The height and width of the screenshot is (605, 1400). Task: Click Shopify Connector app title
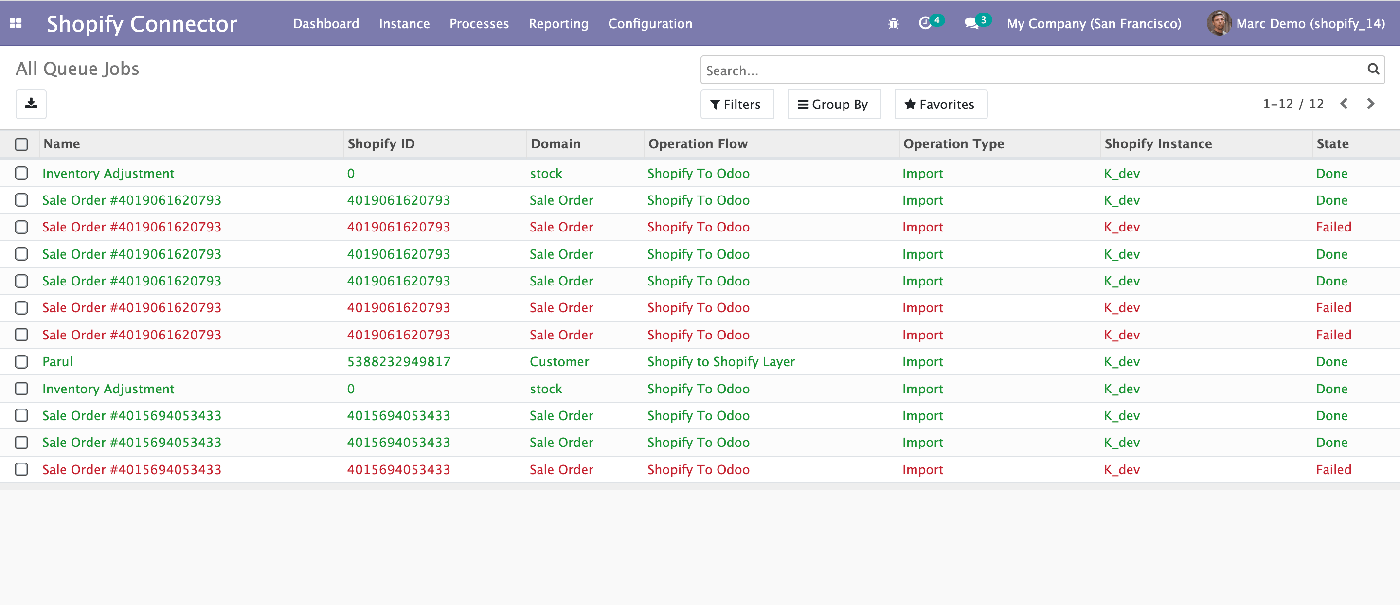click(x=142, y=24)
